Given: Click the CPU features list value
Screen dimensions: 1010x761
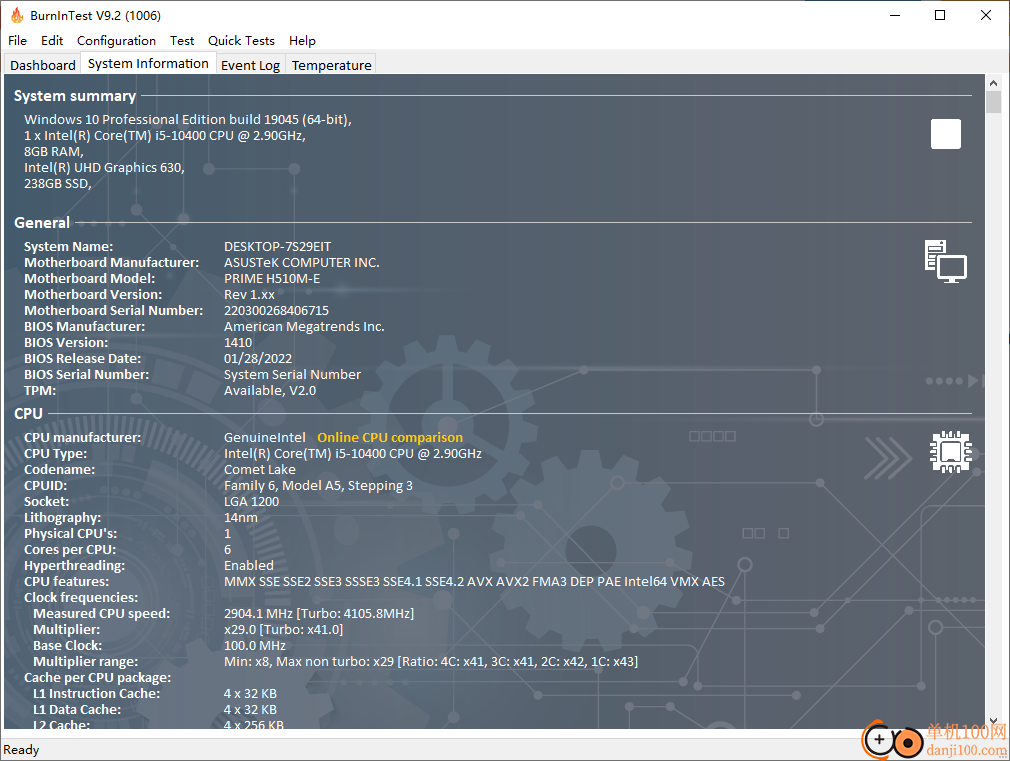Looking at the screenshot, I should click(x=474, y=582).
